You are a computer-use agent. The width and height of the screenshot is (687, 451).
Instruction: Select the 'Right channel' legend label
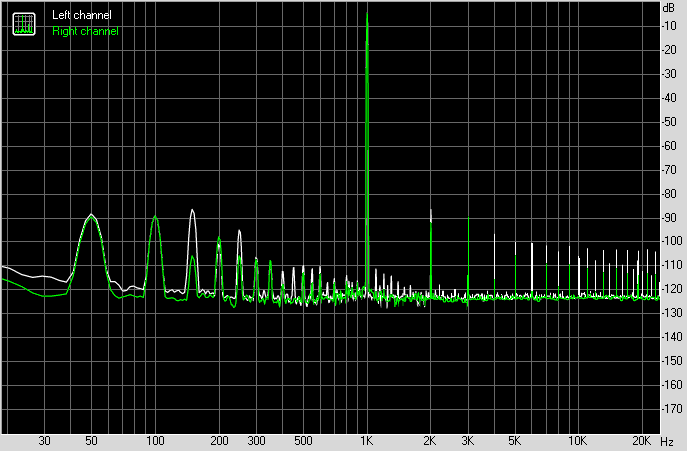pyautogui.click(x=85, y=31)
